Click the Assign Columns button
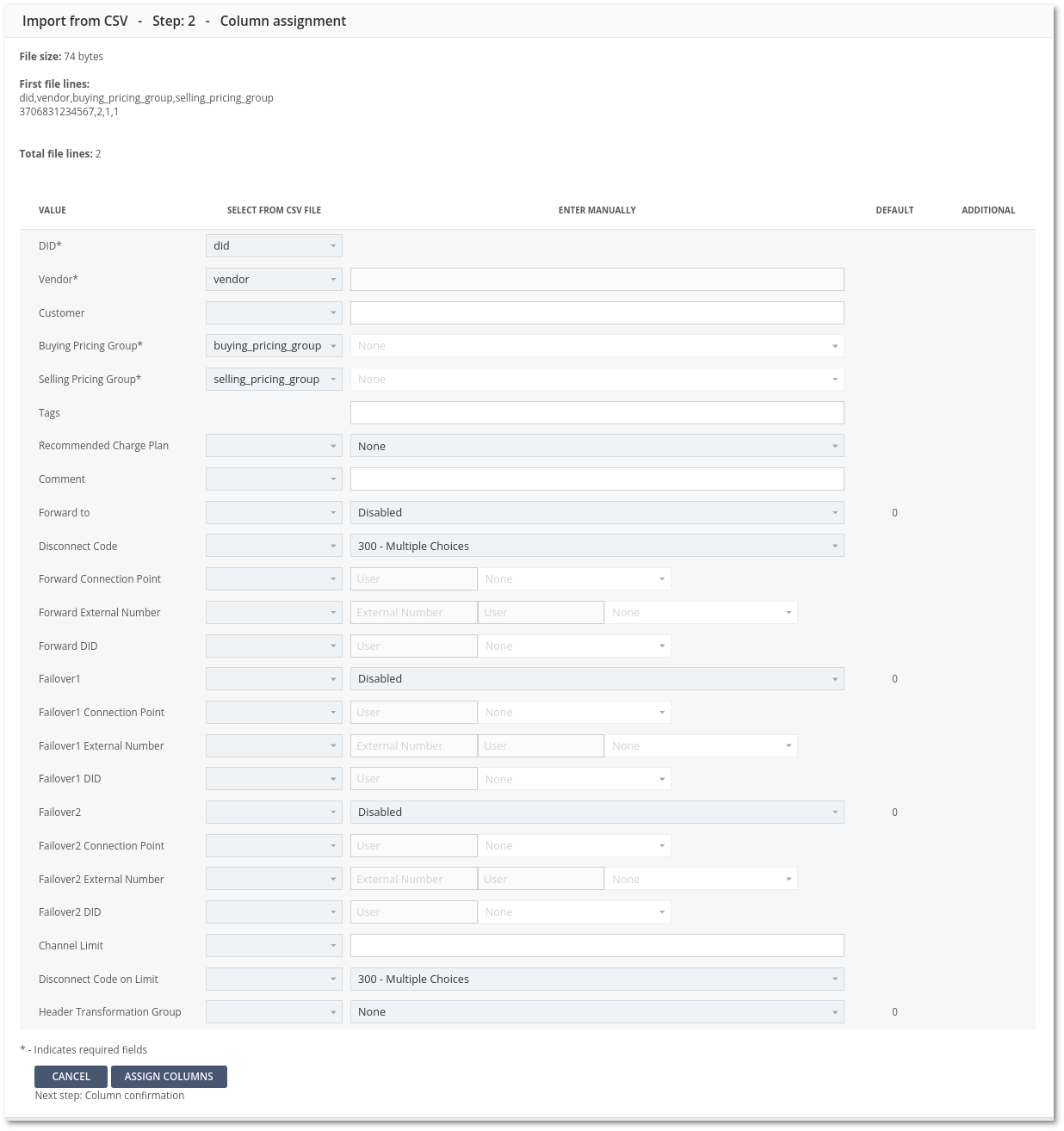This screenshot has width=1064, height=1131. tap(169, 1077)
